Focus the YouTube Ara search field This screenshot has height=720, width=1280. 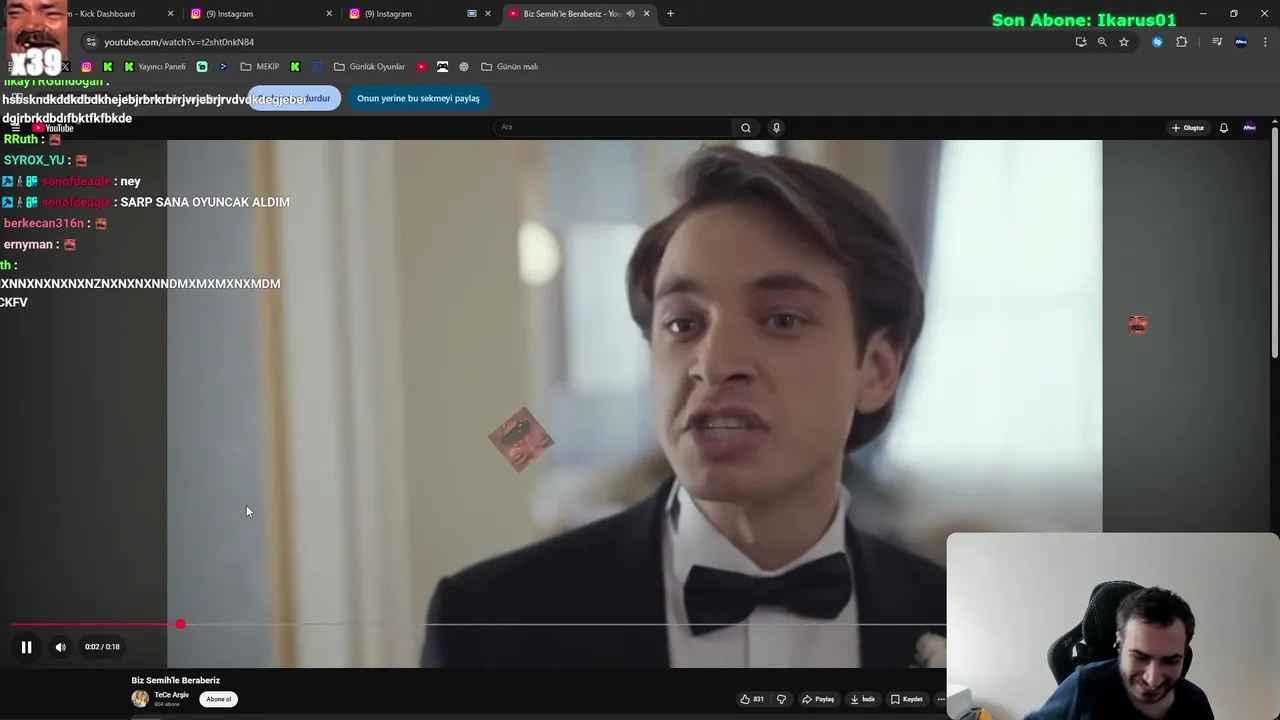coord(614,128)
